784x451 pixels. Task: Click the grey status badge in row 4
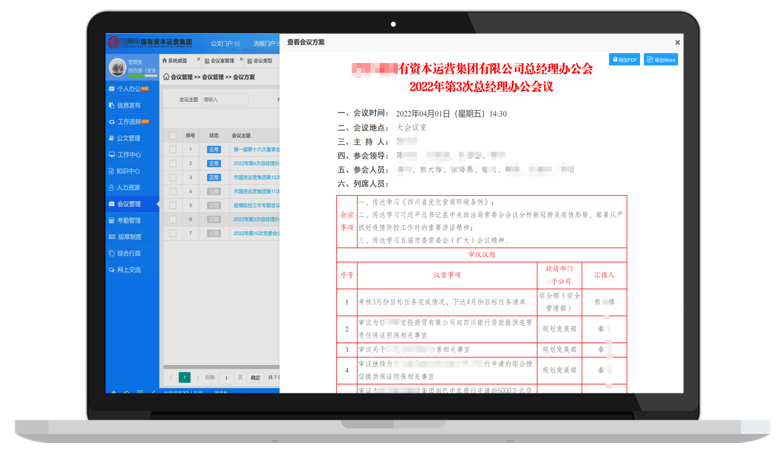click(x=214, y=192)
